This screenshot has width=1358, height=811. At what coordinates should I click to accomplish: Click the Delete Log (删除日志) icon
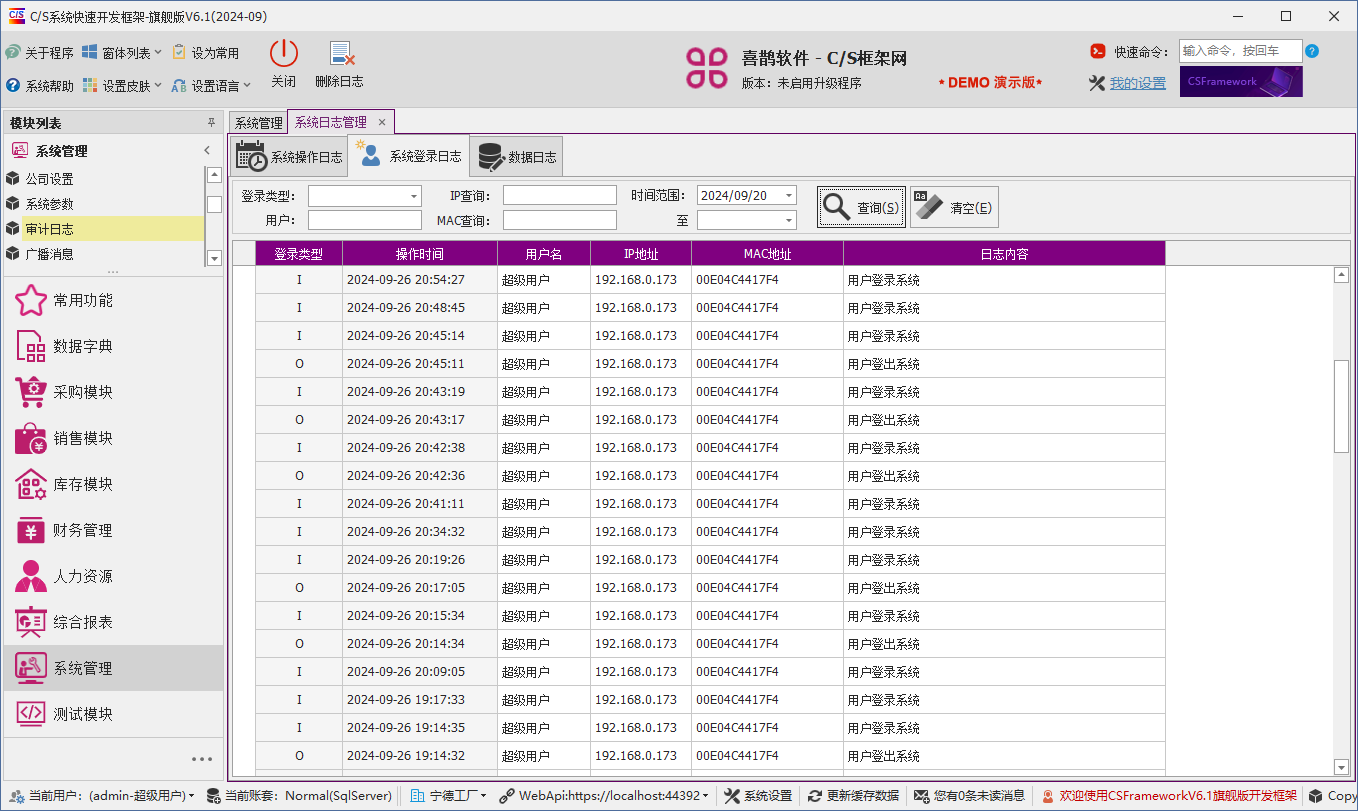[x=342, y=54]
